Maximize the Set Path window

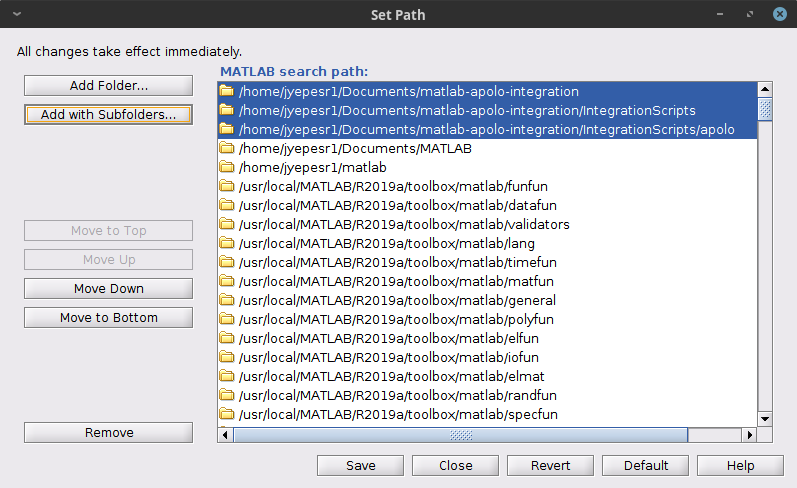pyautogui.click(x=750, y=14)
